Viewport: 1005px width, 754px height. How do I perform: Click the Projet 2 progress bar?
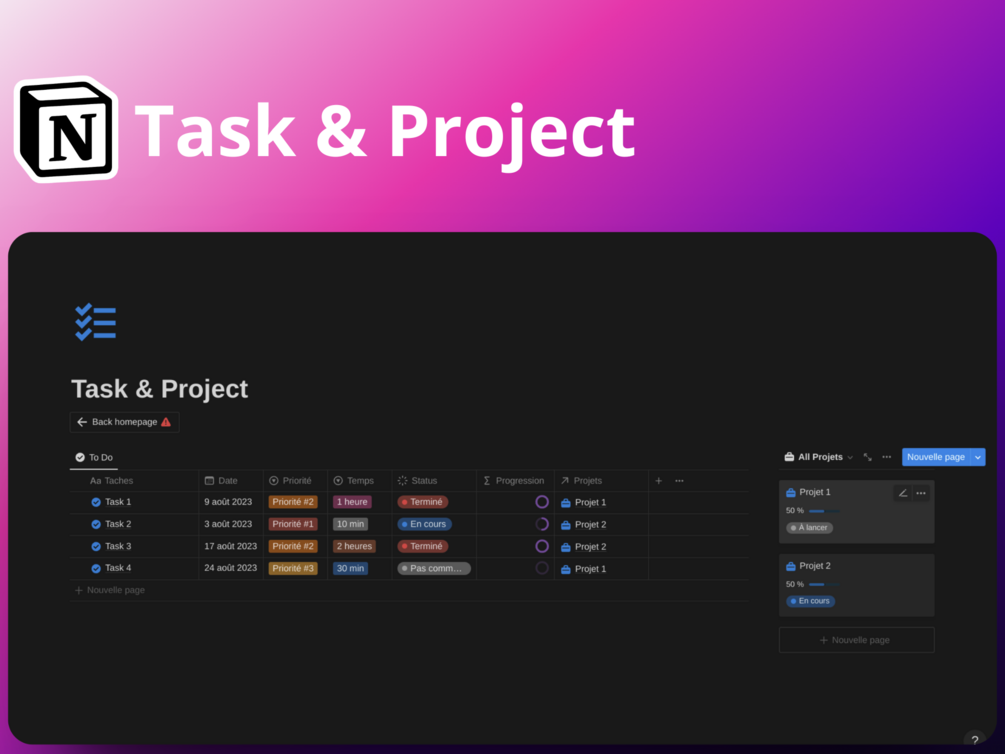tap(824, 585)
